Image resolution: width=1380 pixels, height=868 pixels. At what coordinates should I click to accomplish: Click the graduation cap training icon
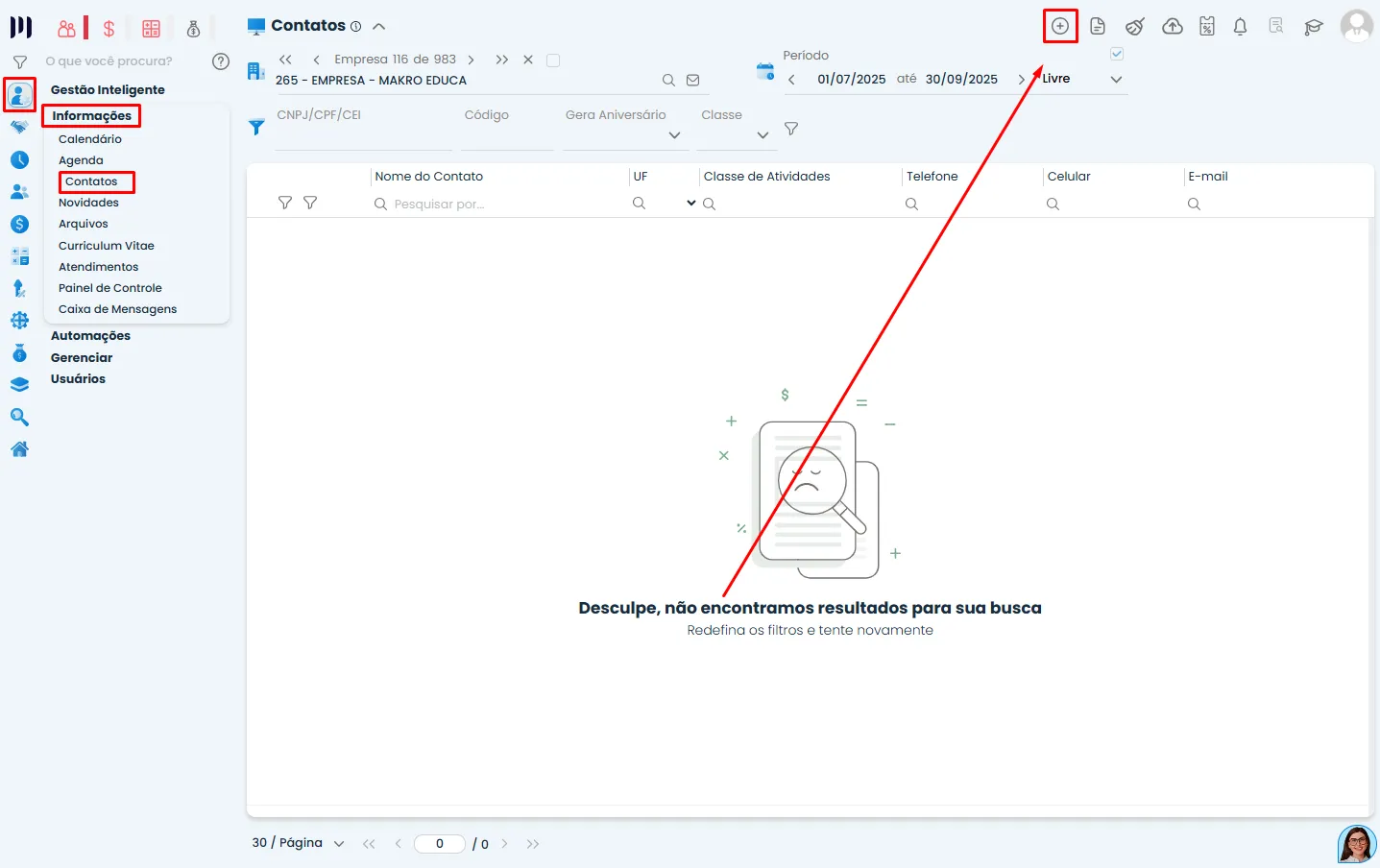[1313, 27]
